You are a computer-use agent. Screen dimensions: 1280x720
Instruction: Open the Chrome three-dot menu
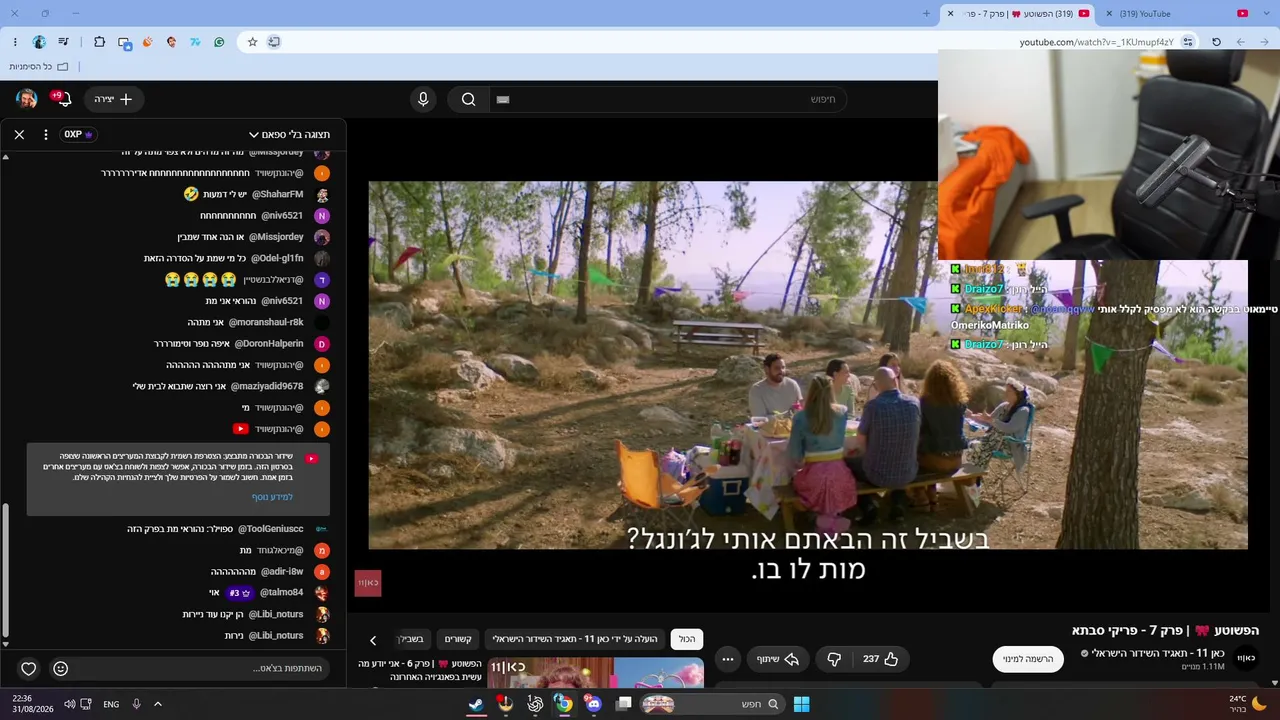point(15,42)
